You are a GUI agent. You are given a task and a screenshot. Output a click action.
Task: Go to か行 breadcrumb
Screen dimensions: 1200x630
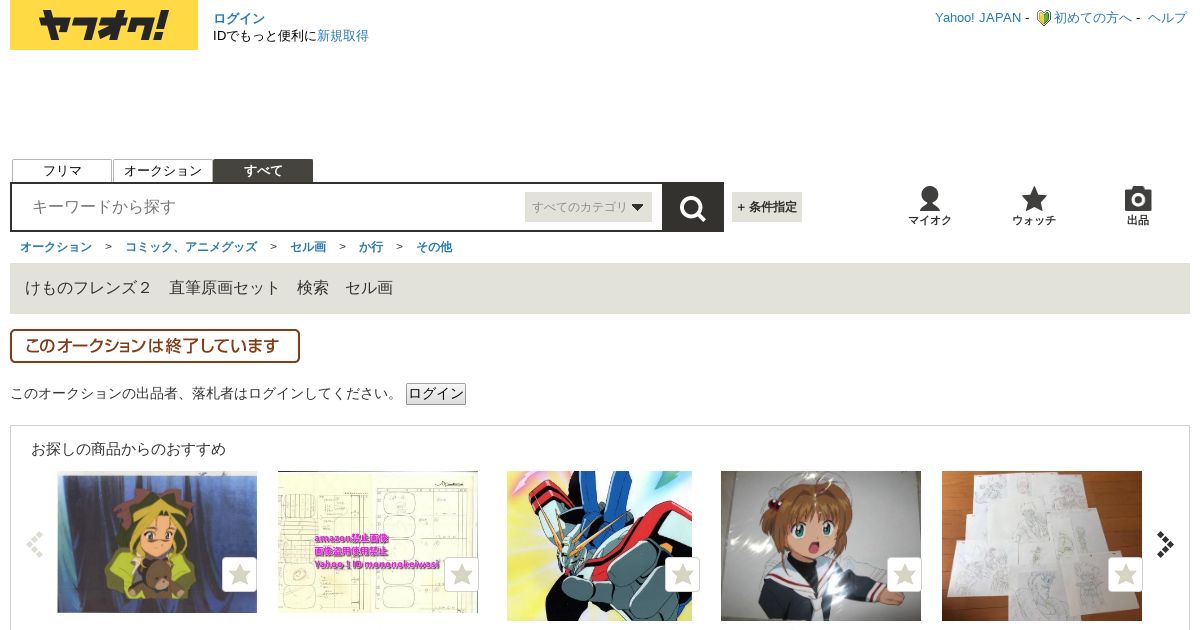click(371, 247)
